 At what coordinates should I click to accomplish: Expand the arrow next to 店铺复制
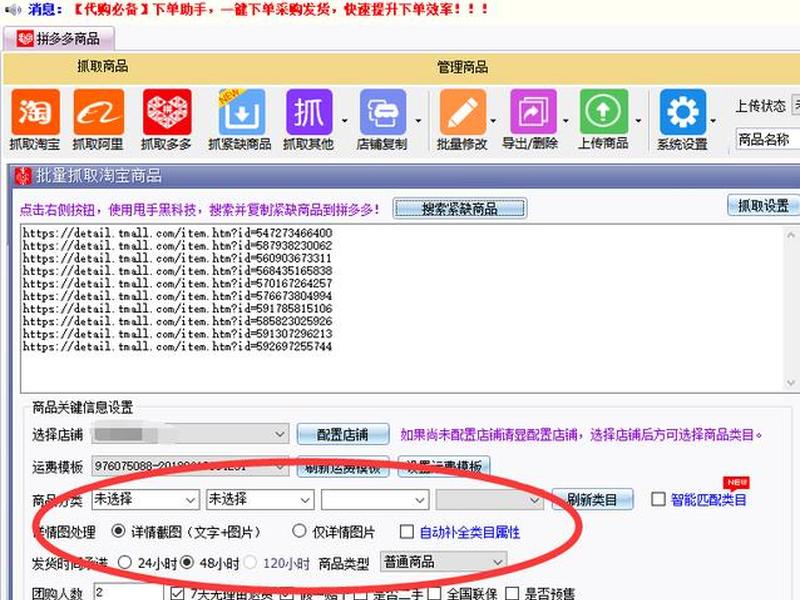pos(418,121)
